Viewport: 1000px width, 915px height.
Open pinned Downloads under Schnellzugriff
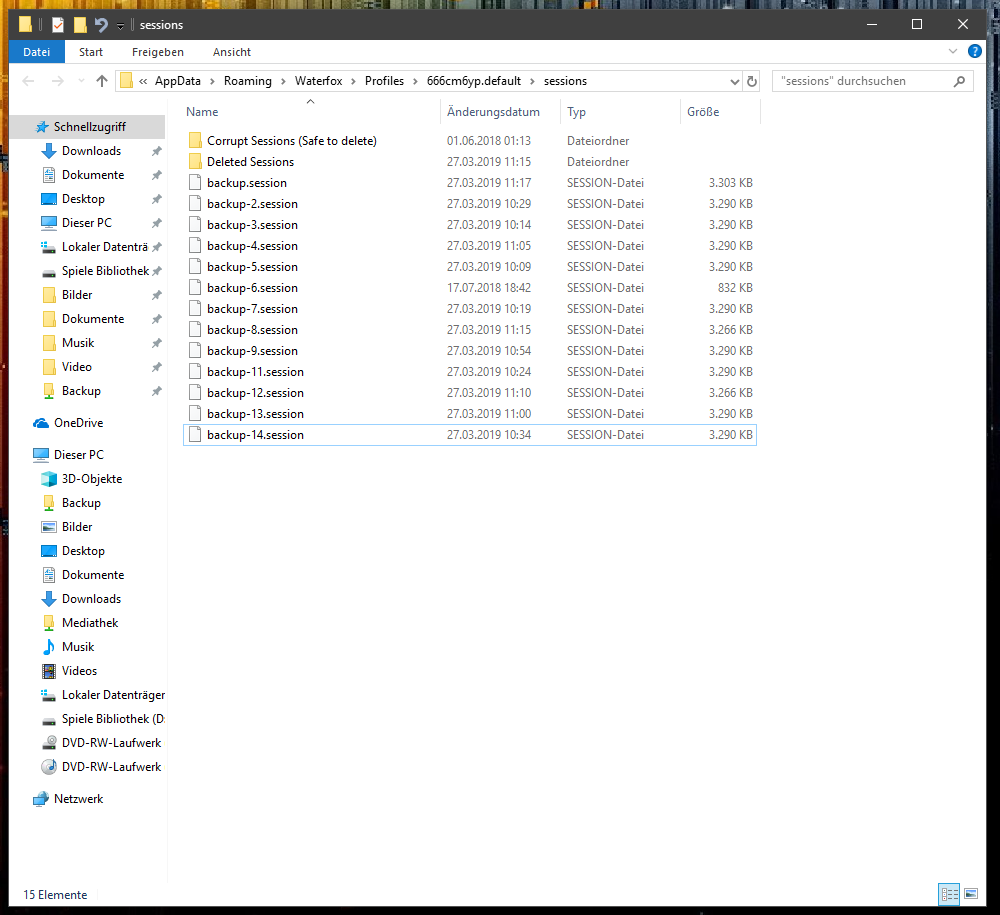pos(91,151)
